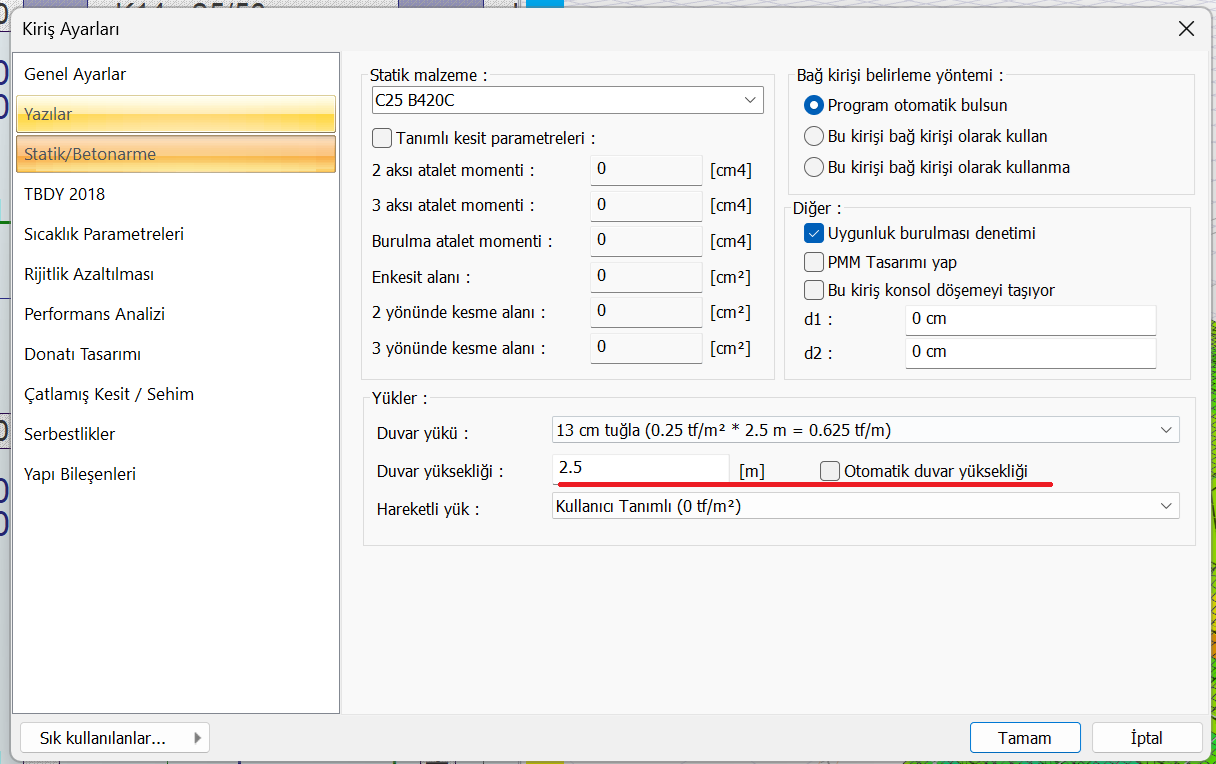
Task: Switch to Genel Ayarlar section
Action: 75,74
